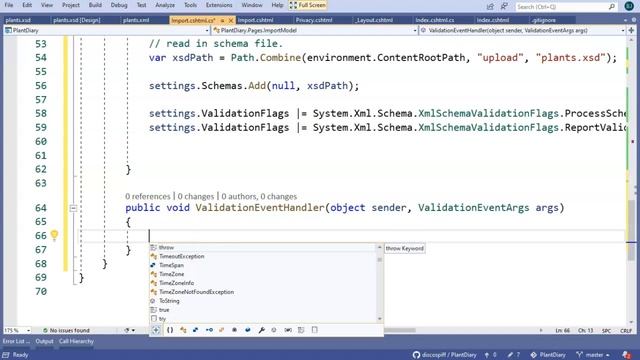This screenshot has width=640, height=360.
Task: Open the View menu
Action: [47, 5]
